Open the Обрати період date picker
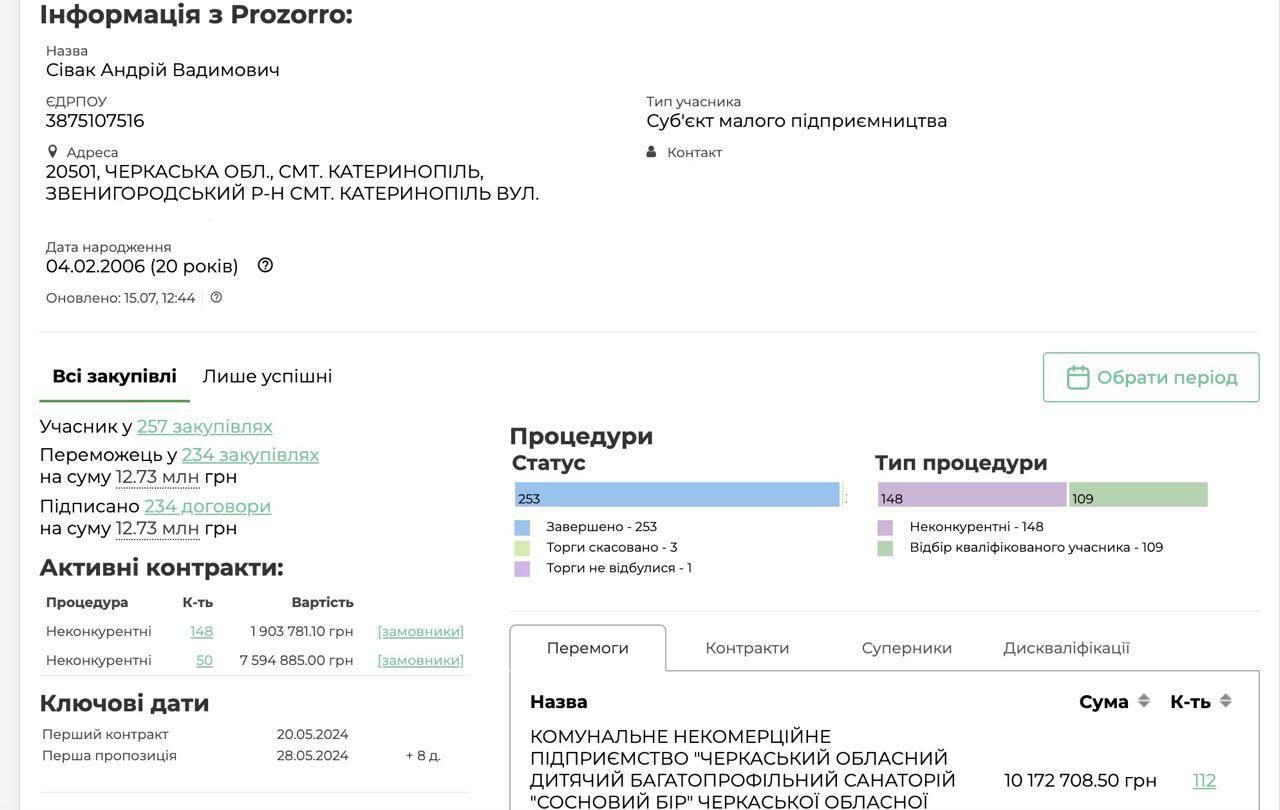This screenshot has height=810, width=1280. (x=1151, y=377)
